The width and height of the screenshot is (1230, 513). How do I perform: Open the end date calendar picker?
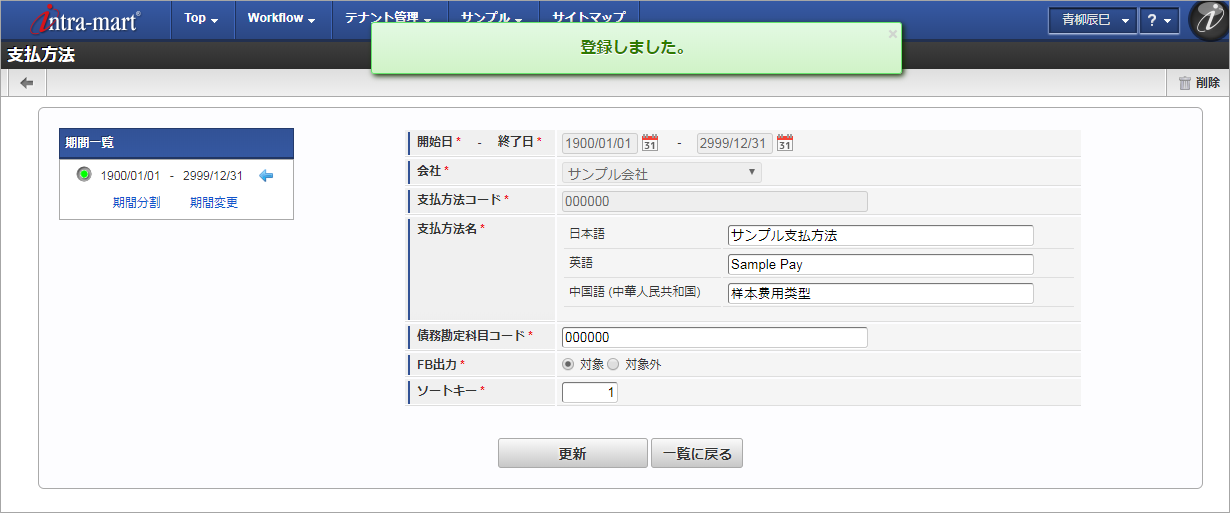pyautogui.click(x=785, y=142)
